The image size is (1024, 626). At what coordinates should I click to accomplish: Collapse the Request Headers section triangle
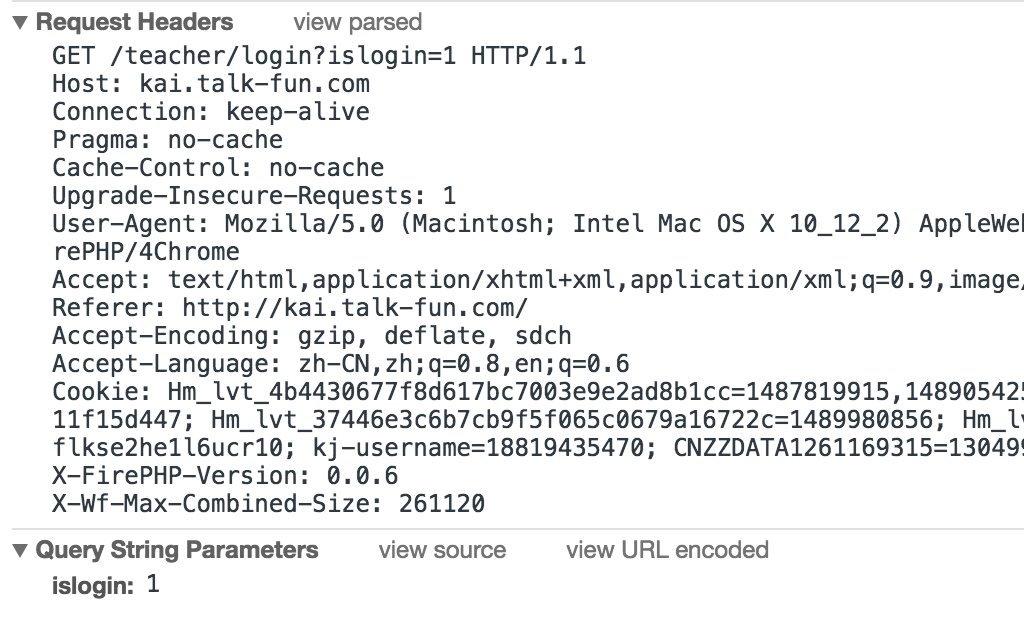tap(20, 23)
